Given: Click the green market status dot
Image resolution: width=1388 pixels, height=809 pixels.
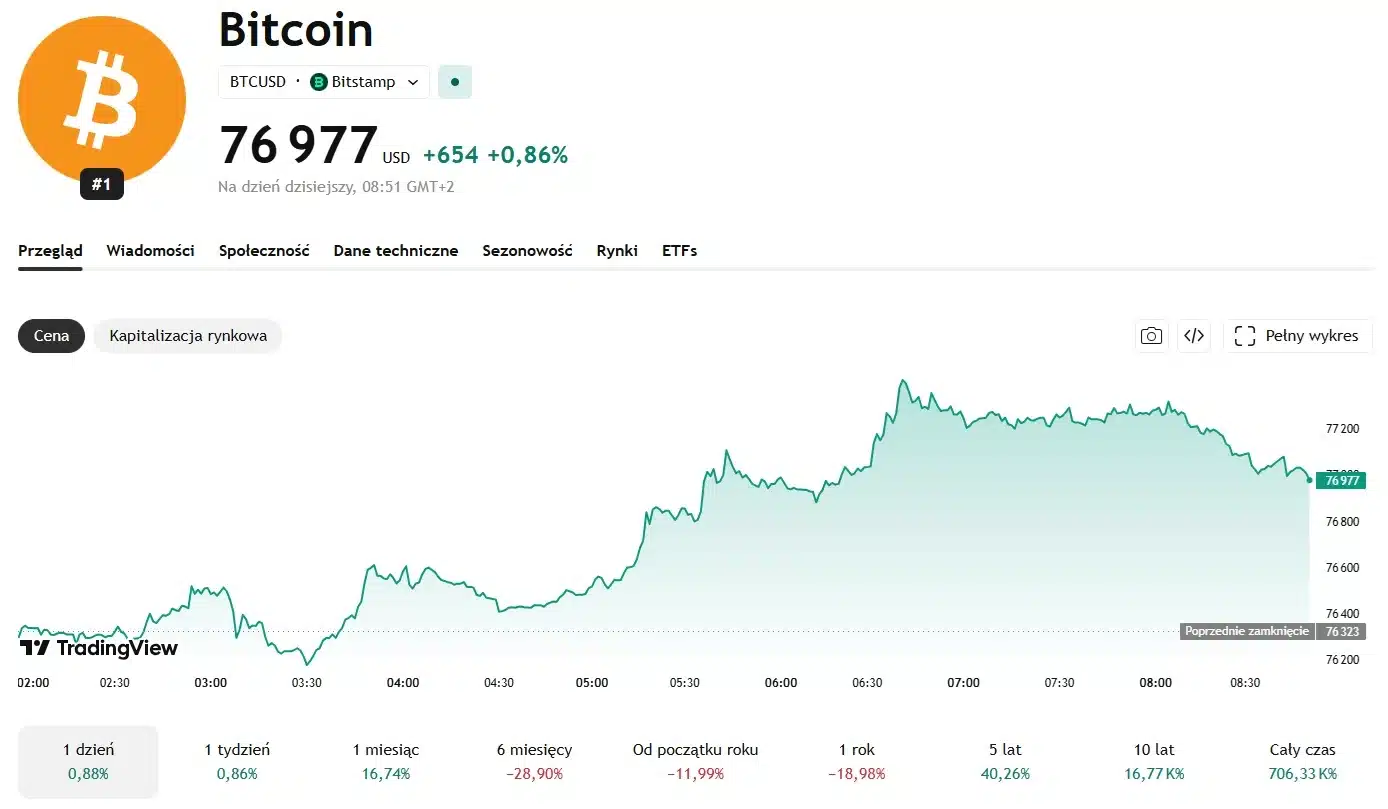Looking at the screenshot, I should [x=455, y=82].
